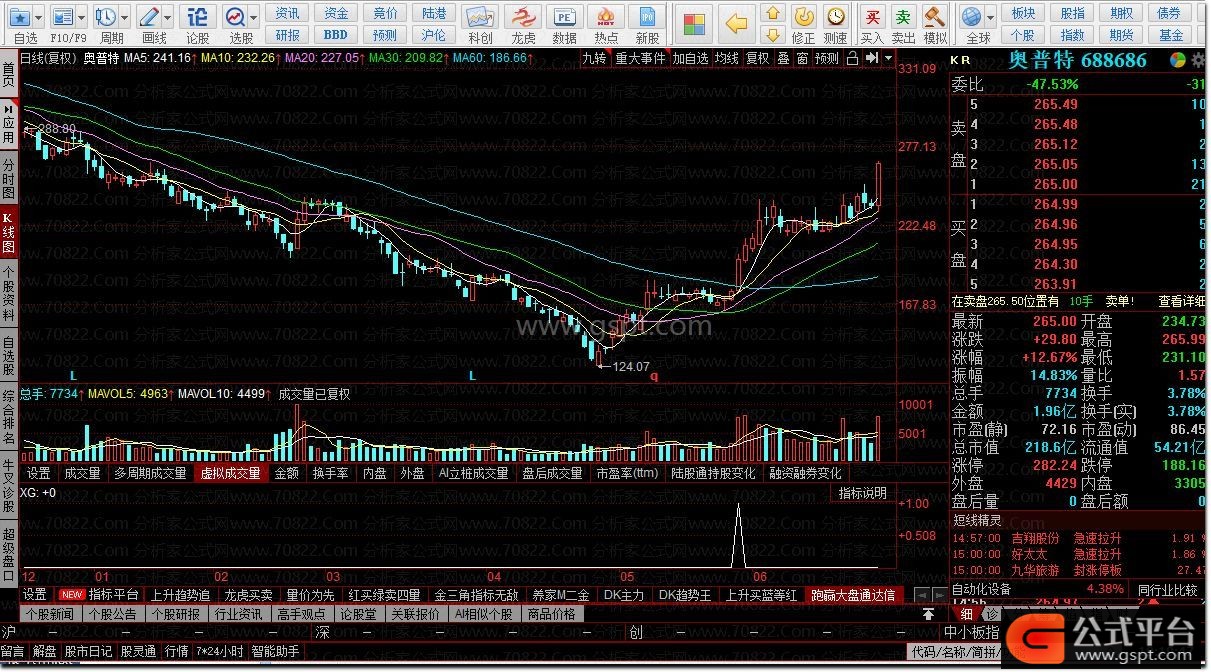Open dropdown arrow at chart header right end
This screenshot has height=672, width=1211.
(x=886, y=58)
